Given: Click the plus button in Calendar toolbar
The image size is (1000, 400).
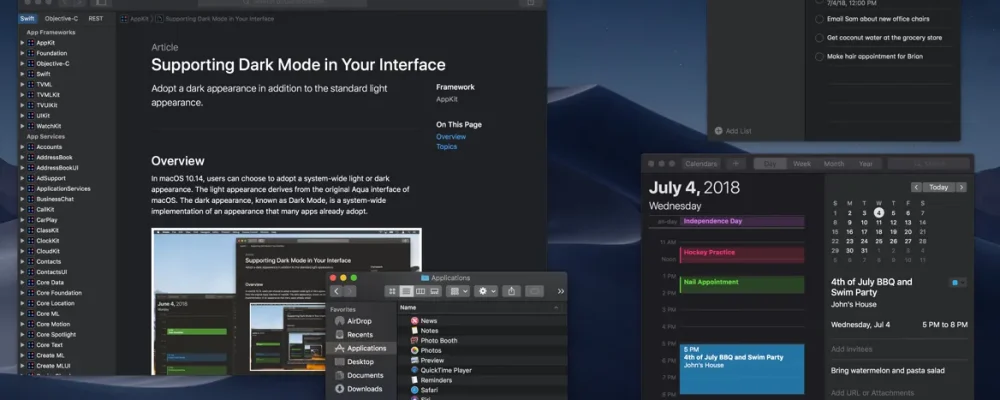Looking at the screenshot, I should point(735,164).
